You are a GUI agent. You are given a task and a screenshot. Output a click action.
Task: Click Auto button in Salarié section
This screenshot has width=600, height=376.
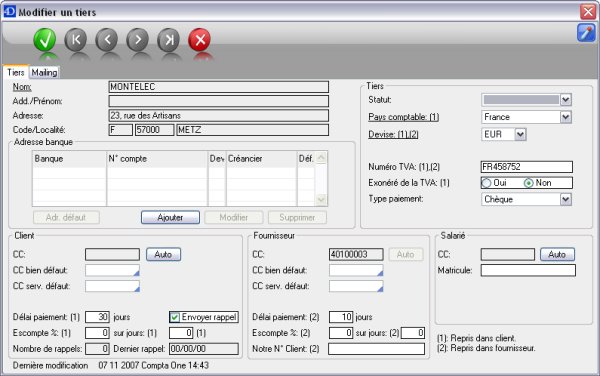coord(557,254)
